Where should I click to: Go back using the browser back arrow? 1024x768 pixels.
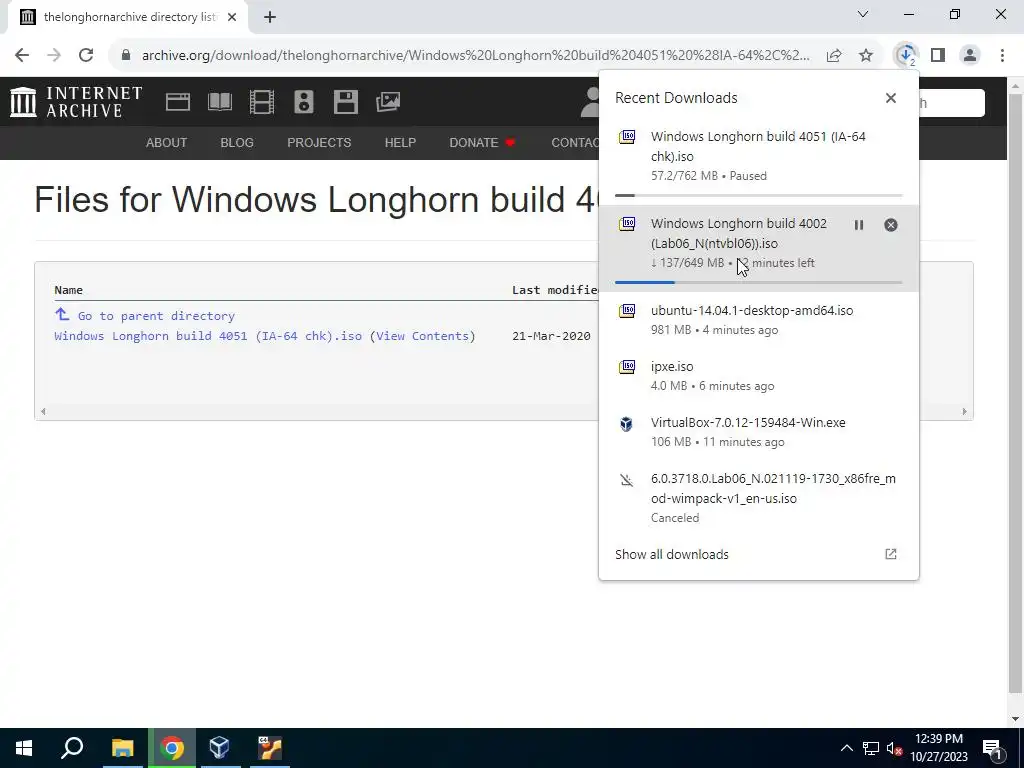(x=22, y=56)
